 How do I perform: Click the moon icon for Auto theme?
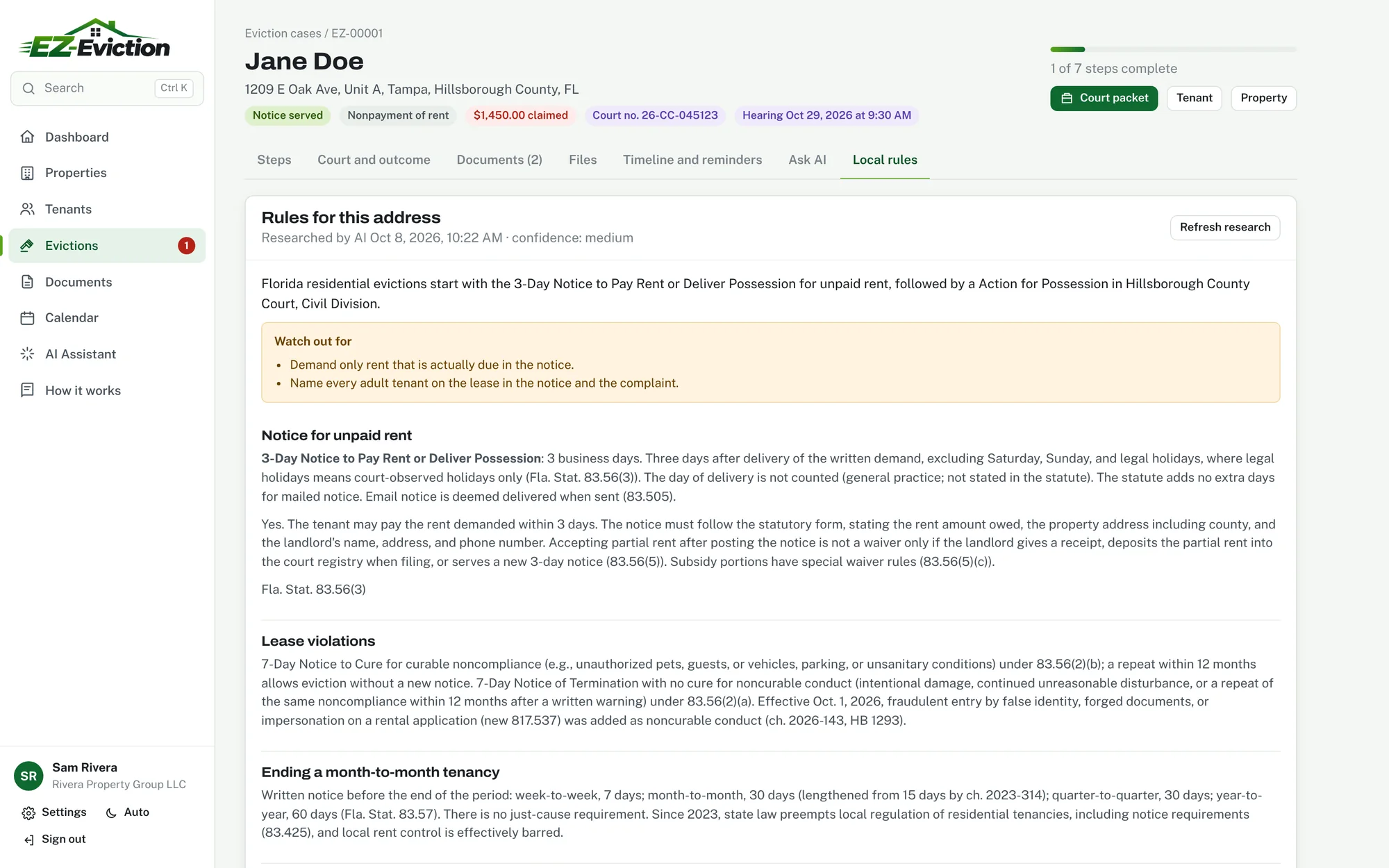111,812
